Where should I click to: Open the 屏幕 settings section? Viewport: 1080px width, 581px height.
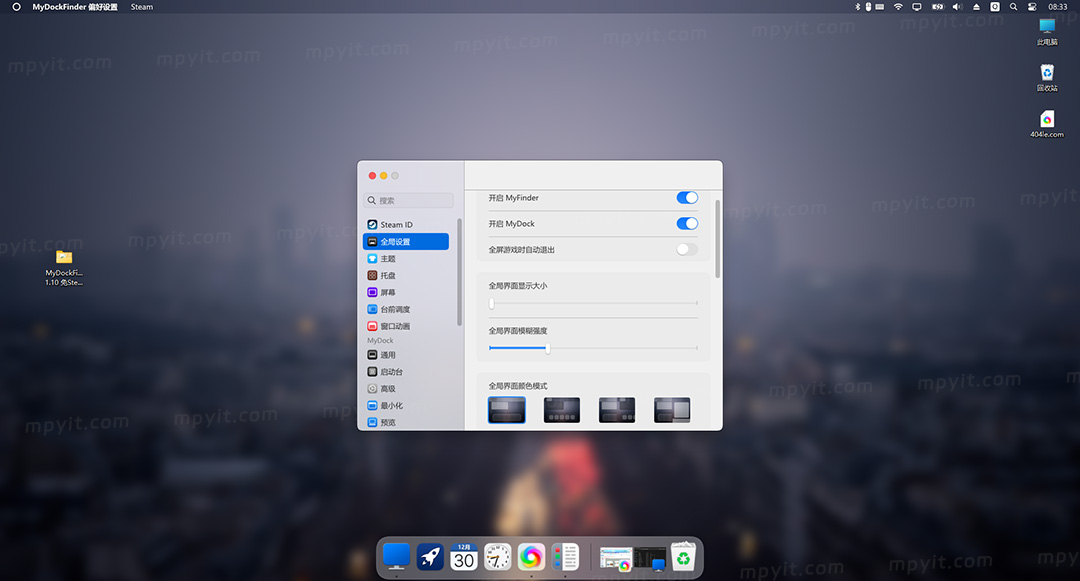pyautogui.click(x=406, y=293)
